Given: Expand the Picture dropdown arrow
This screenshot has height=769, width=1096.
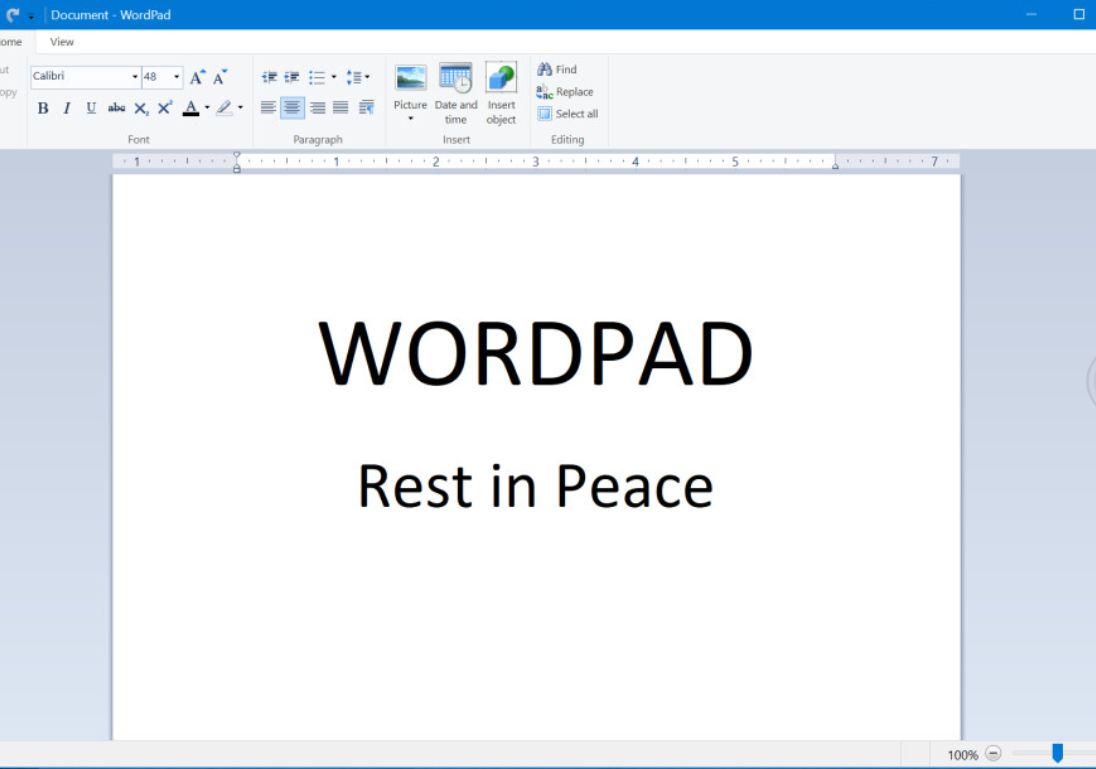Looking at the screenshot, I should (410, 119).
